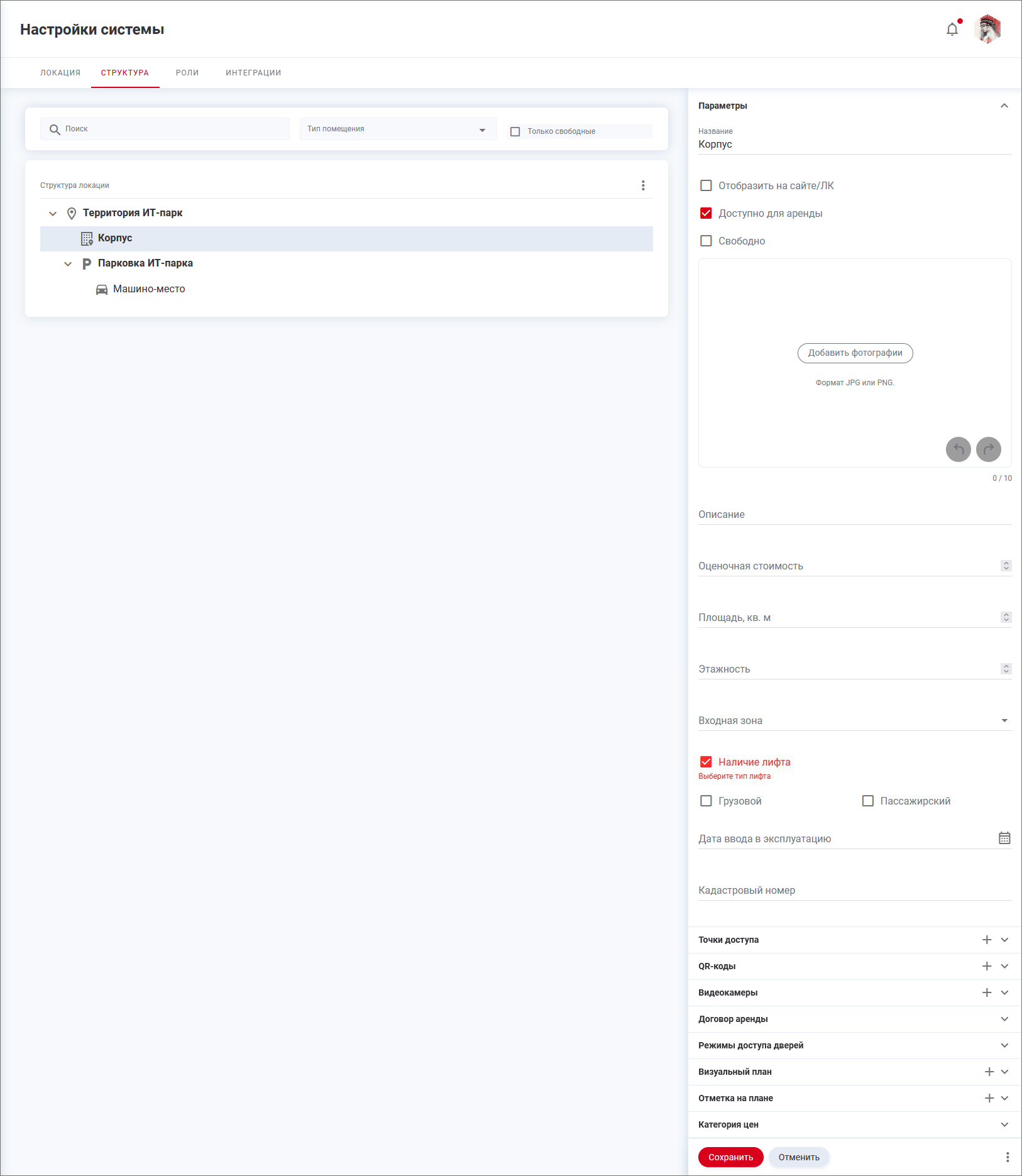Open the Тип помещения dropdown

(397, 129)
